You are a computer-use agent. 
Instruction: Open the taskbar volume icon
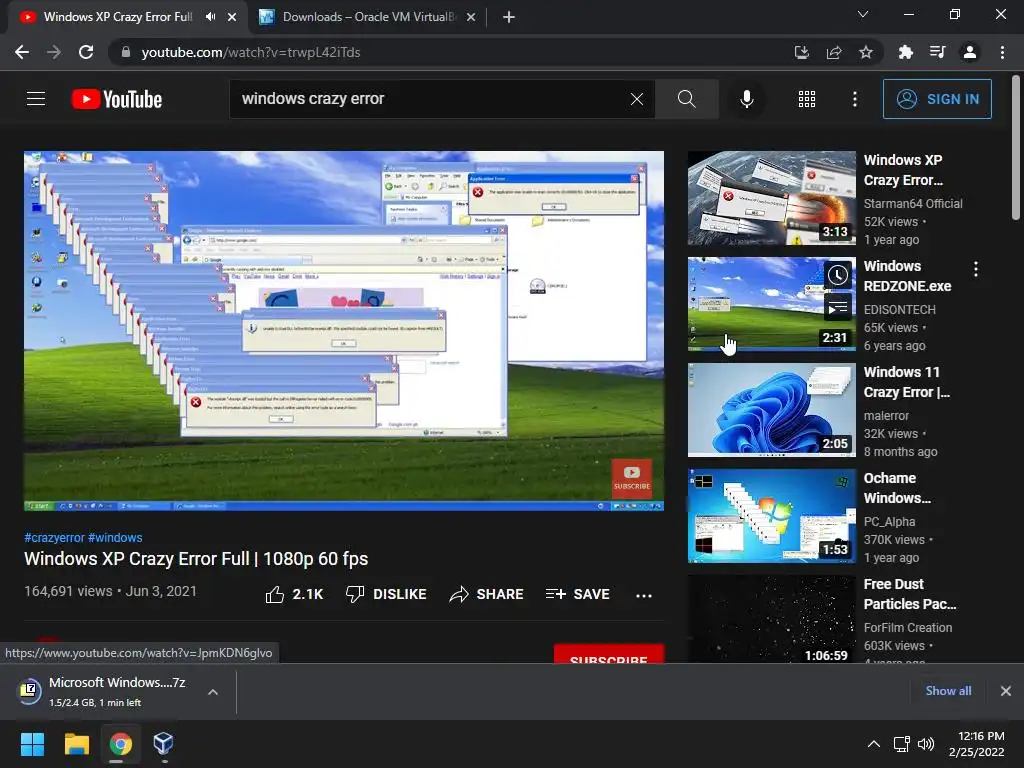coord(926,744)
